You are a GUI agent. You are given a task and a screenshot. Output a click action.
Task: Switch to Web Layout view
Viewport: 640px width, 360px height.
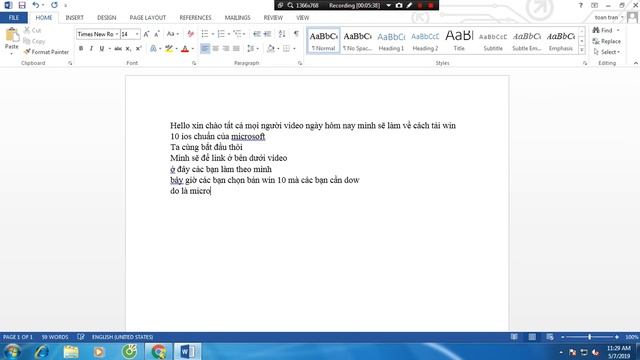550,337
